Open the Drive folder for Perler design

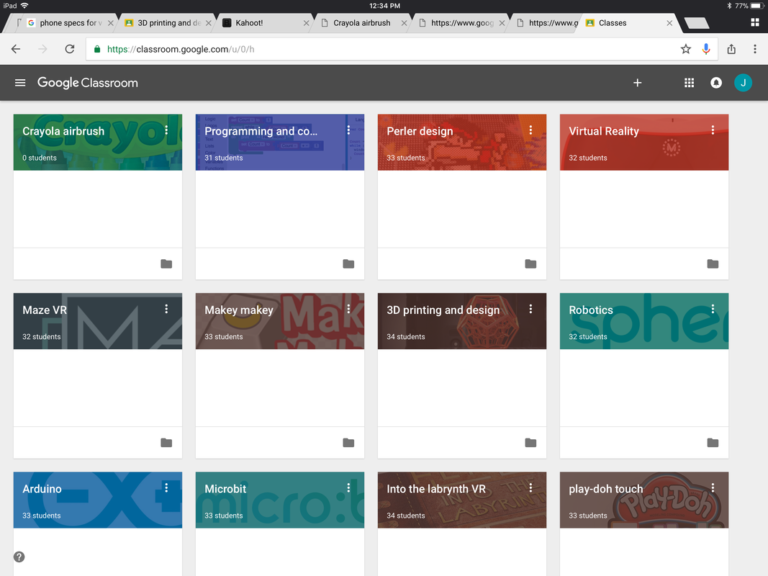(530, 264)
